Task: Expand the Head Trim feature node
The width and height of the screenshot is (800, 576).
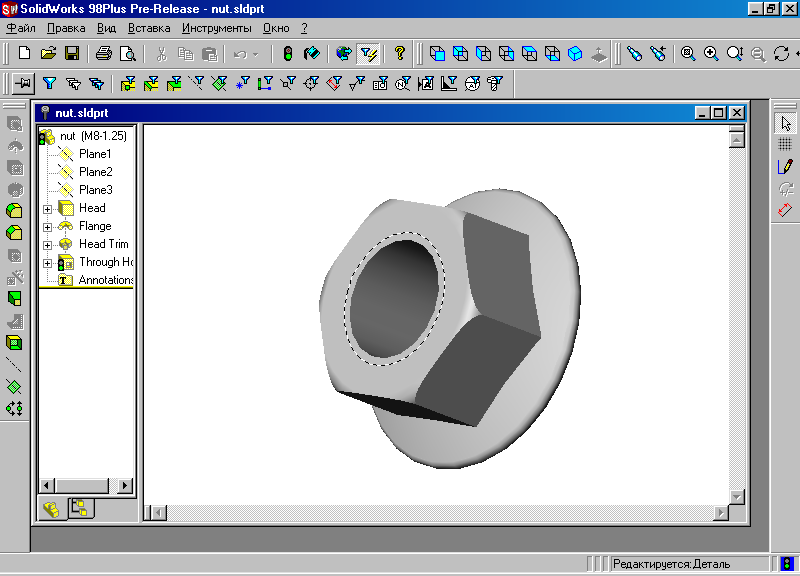Action: pos(47,245)
